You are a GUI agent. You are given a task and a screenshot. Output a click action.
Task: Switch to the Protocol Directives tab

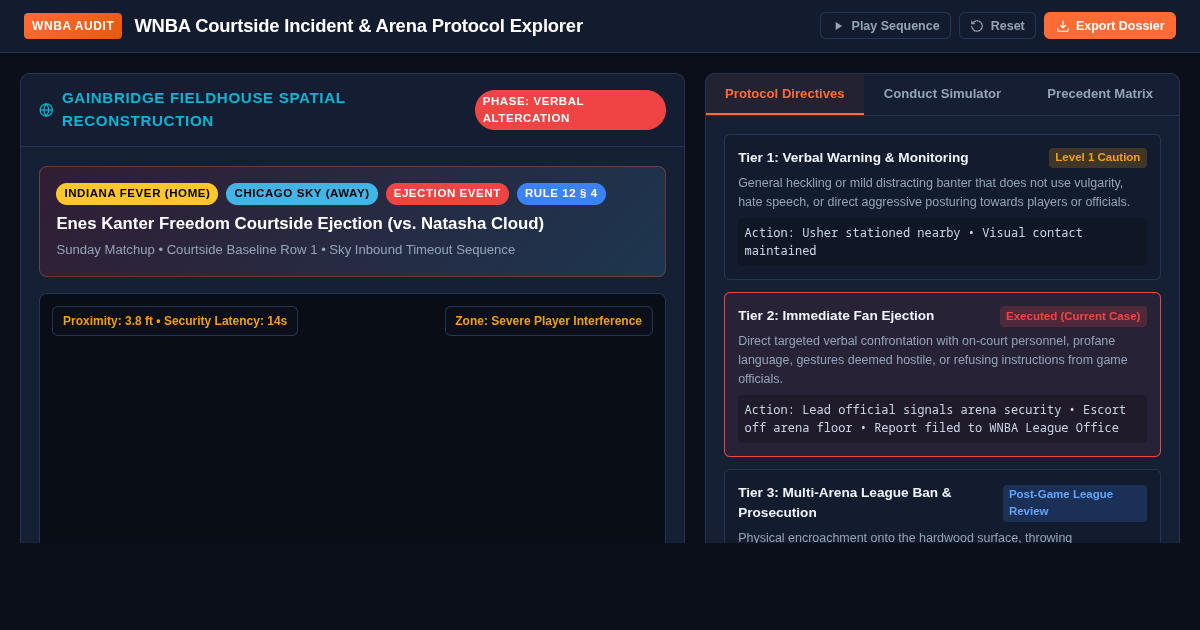(785, 94)
